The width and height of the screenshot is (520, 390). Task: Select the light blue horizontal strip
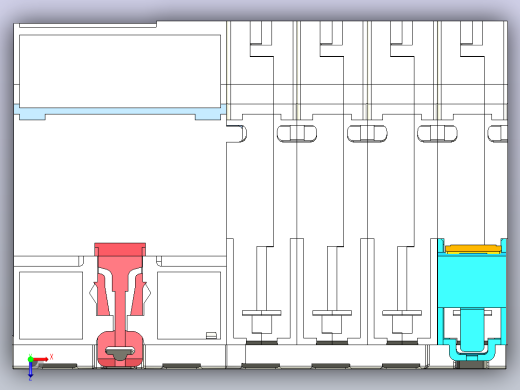(x=120, y=112)
